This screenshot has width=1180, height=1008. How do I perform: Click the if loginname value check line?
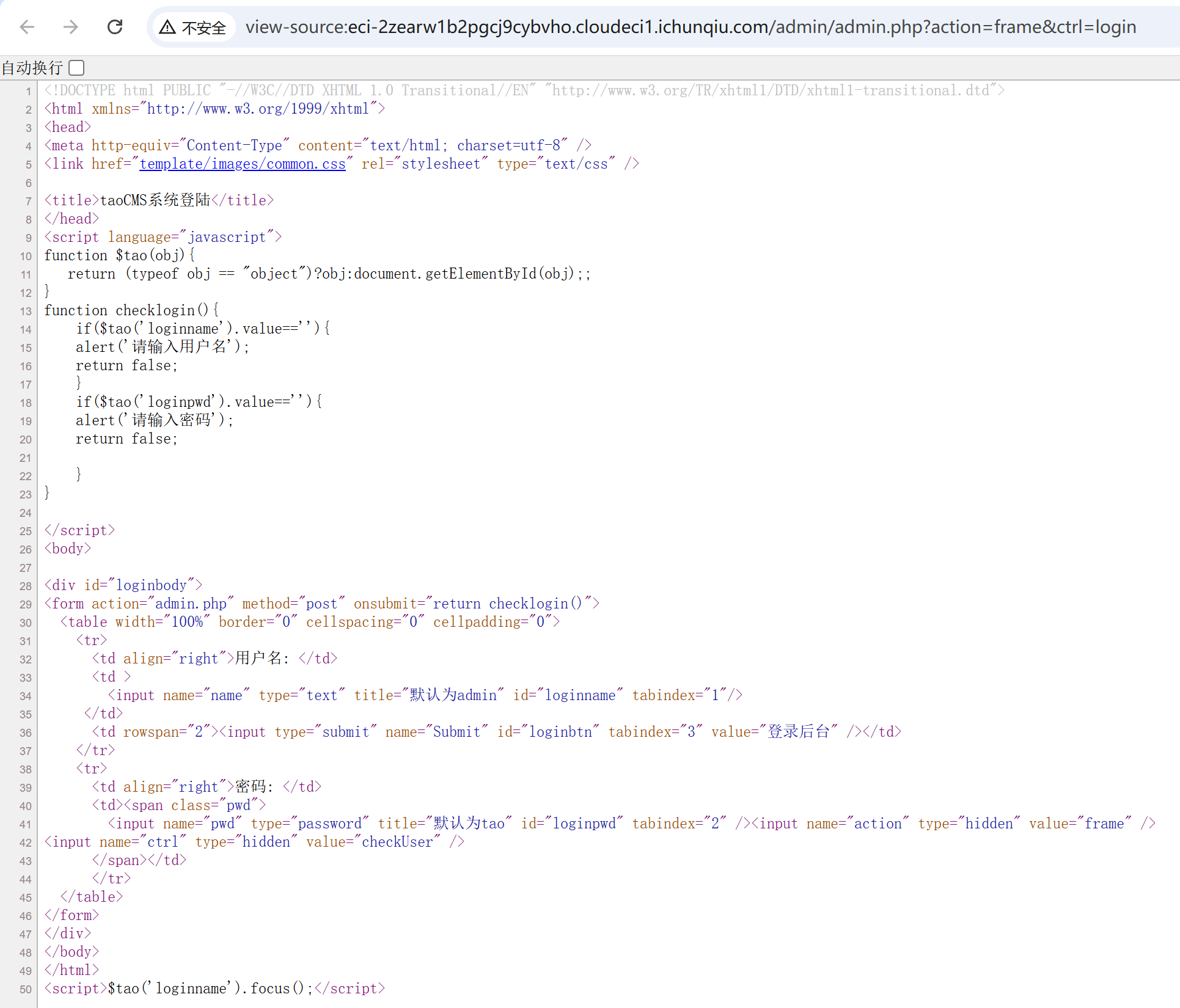pos(203,329)
